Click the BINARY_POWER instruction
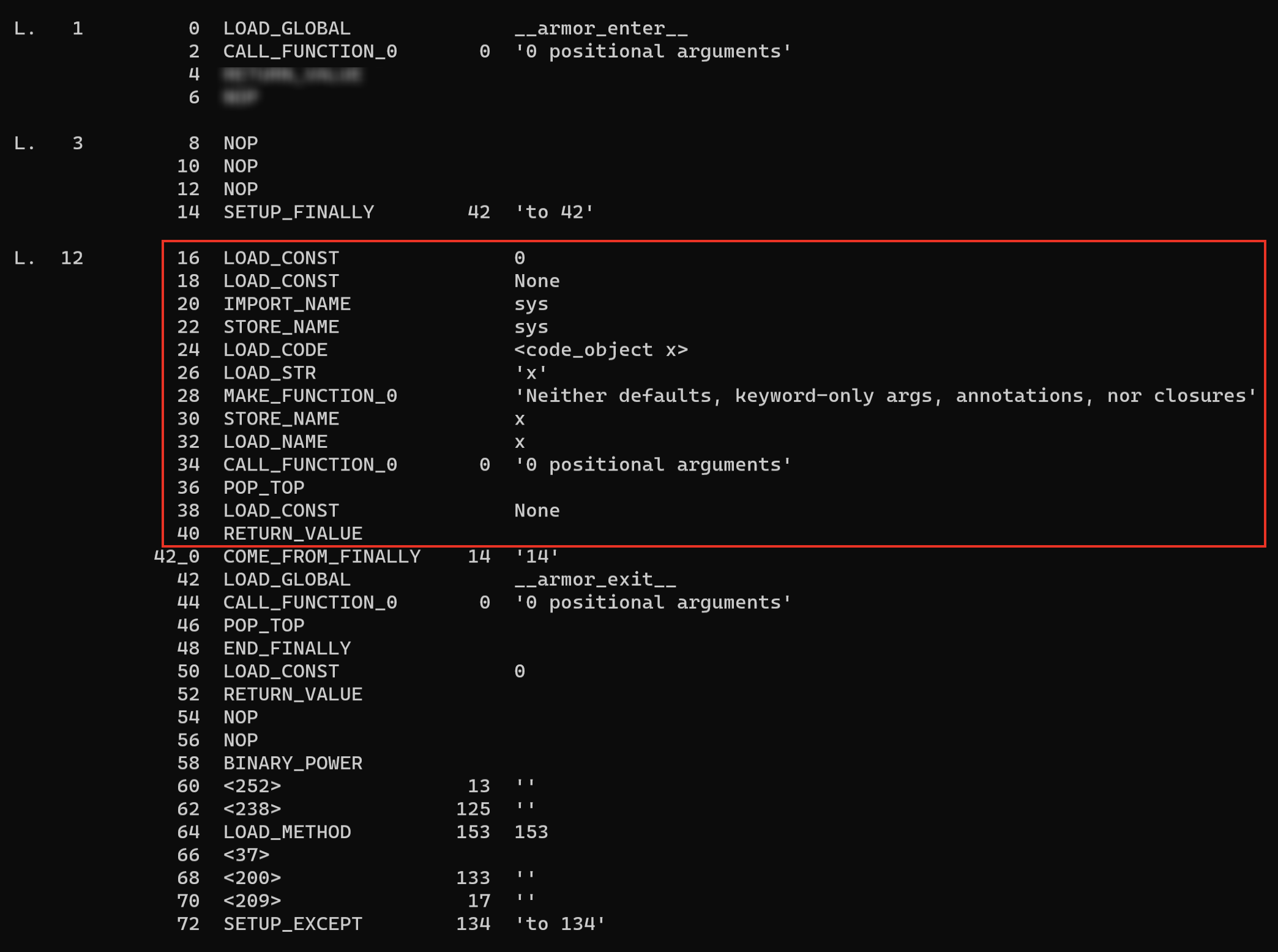This screenshot has height=952, width=1278. pos(293,764)
